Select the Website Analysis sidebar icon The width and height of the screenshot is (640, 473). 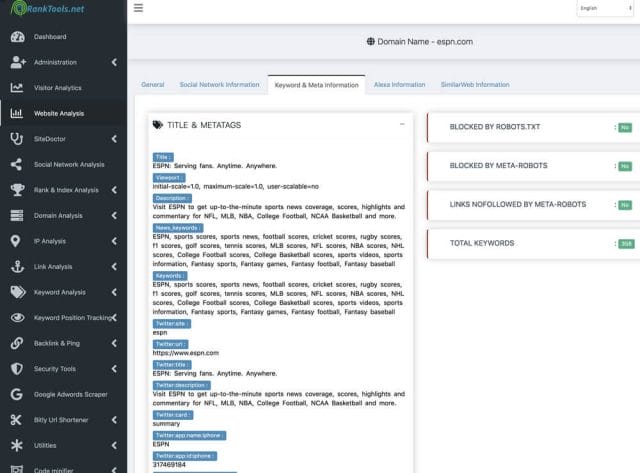click(17, 113)
